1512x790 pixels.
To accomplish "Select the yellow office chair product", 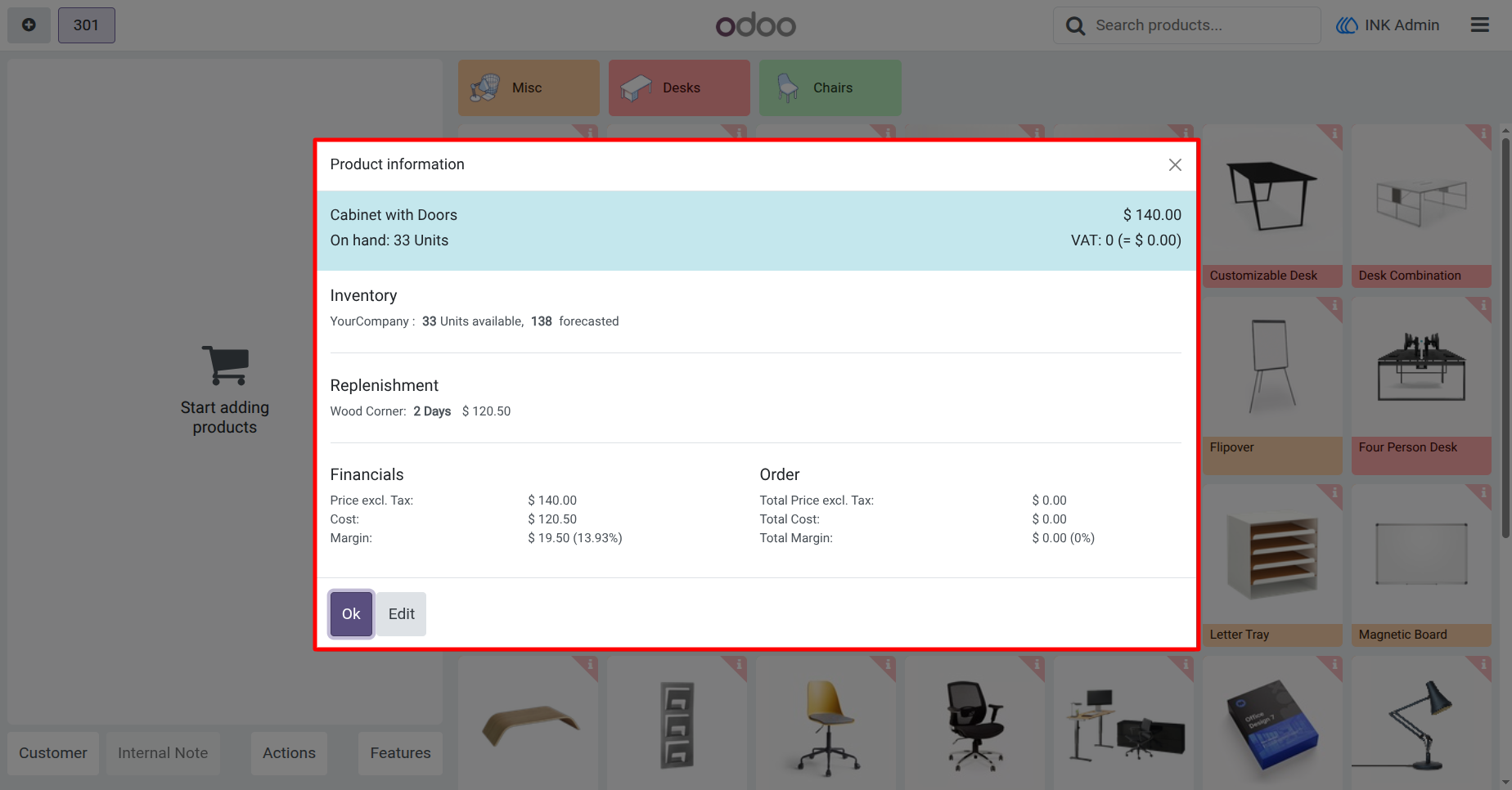I will [x=826, y=724].
